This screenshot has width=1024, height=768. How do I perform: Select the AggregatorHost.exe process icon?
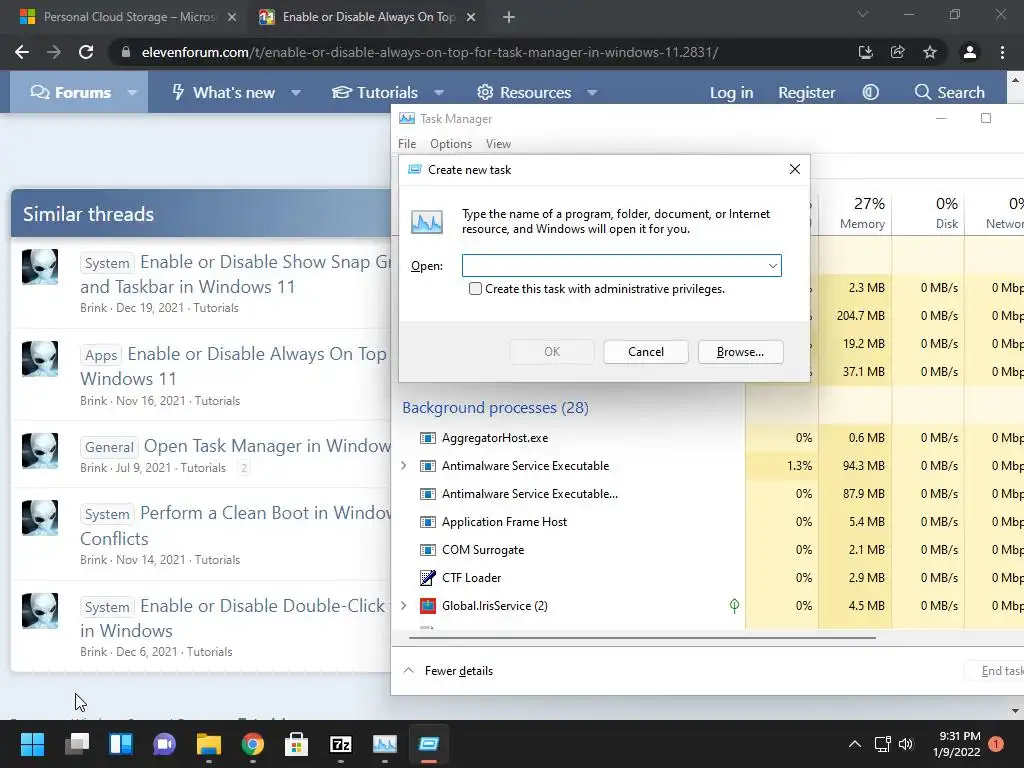click(x=428, y=438)
